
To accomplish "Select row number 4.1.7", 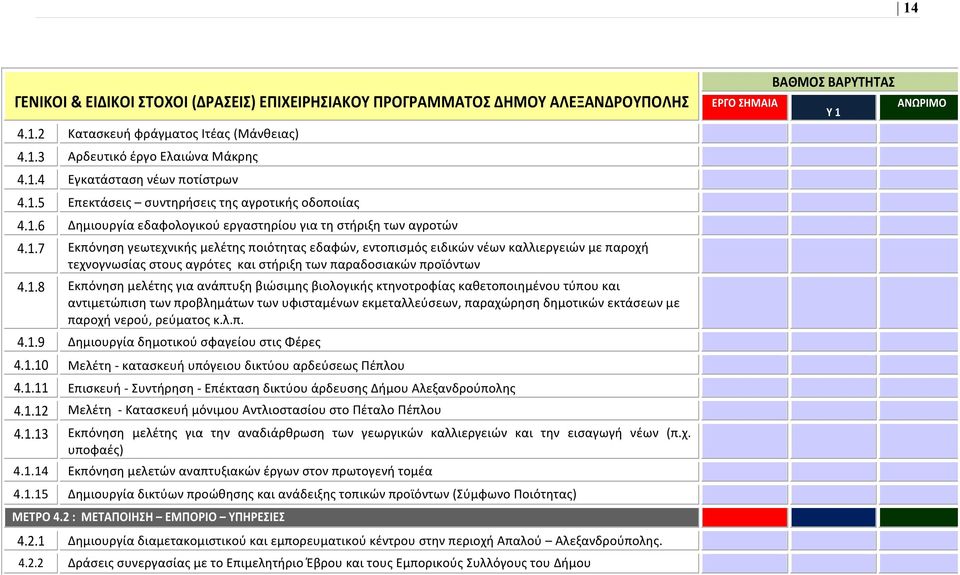I will point(31,249).
